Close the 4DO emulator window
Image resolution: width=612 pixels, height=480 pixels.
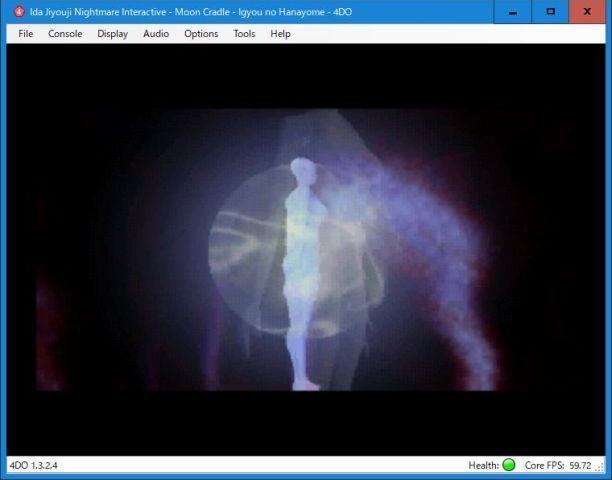587,12
